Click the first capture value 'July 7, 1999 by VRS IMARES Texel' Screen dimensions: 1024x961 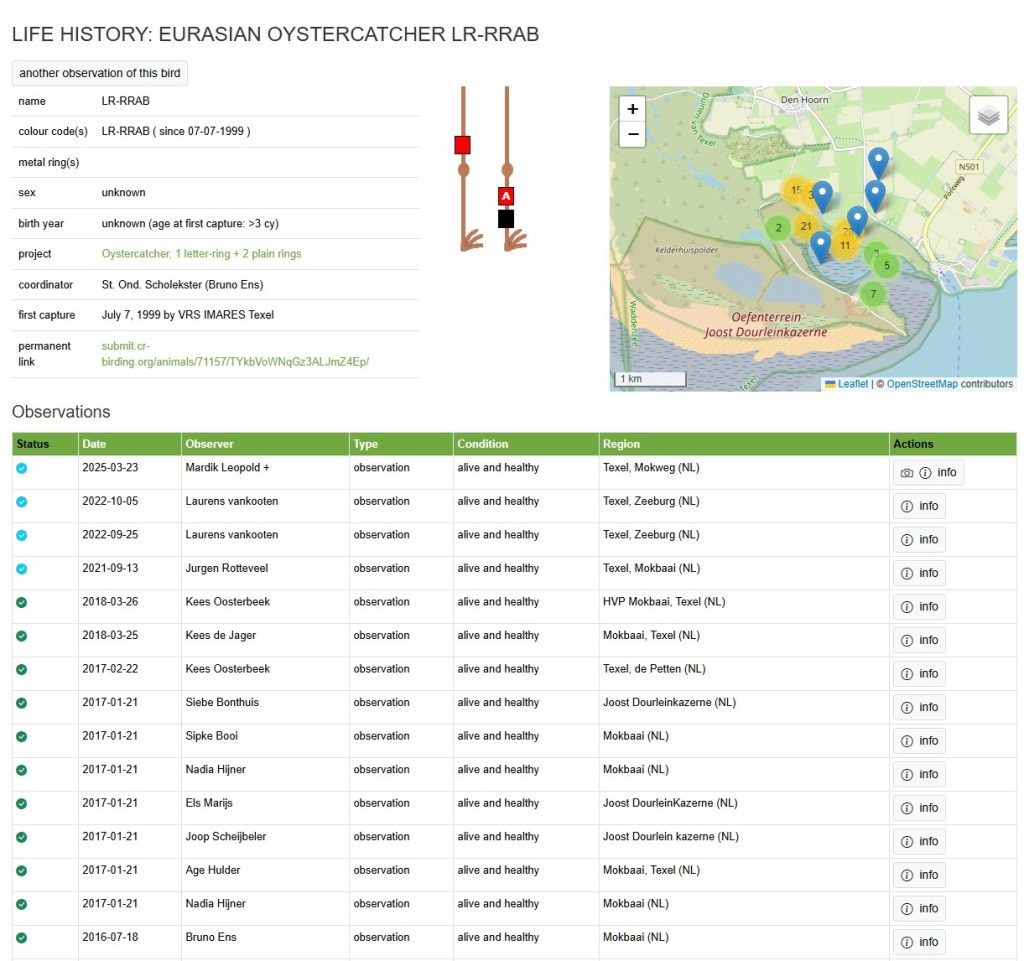187,315
